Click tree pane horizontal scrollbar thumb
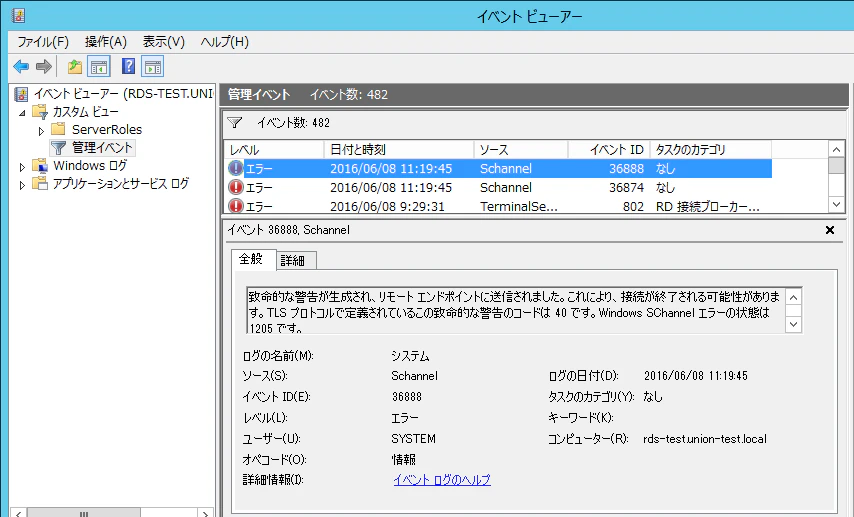Screen dimensions: 854x517 [84, 513]
